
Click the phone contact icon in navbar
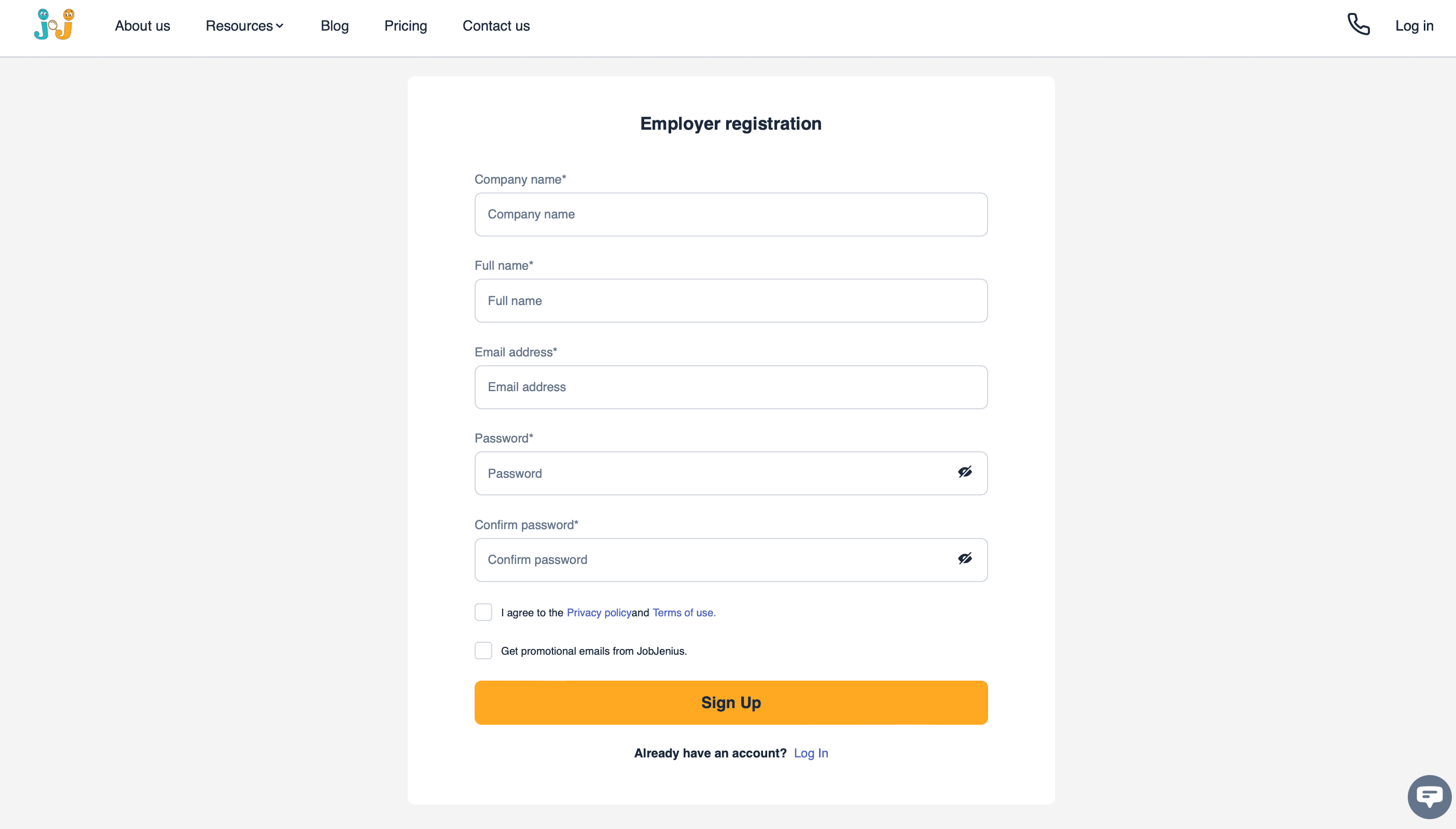click(1359, 26)
